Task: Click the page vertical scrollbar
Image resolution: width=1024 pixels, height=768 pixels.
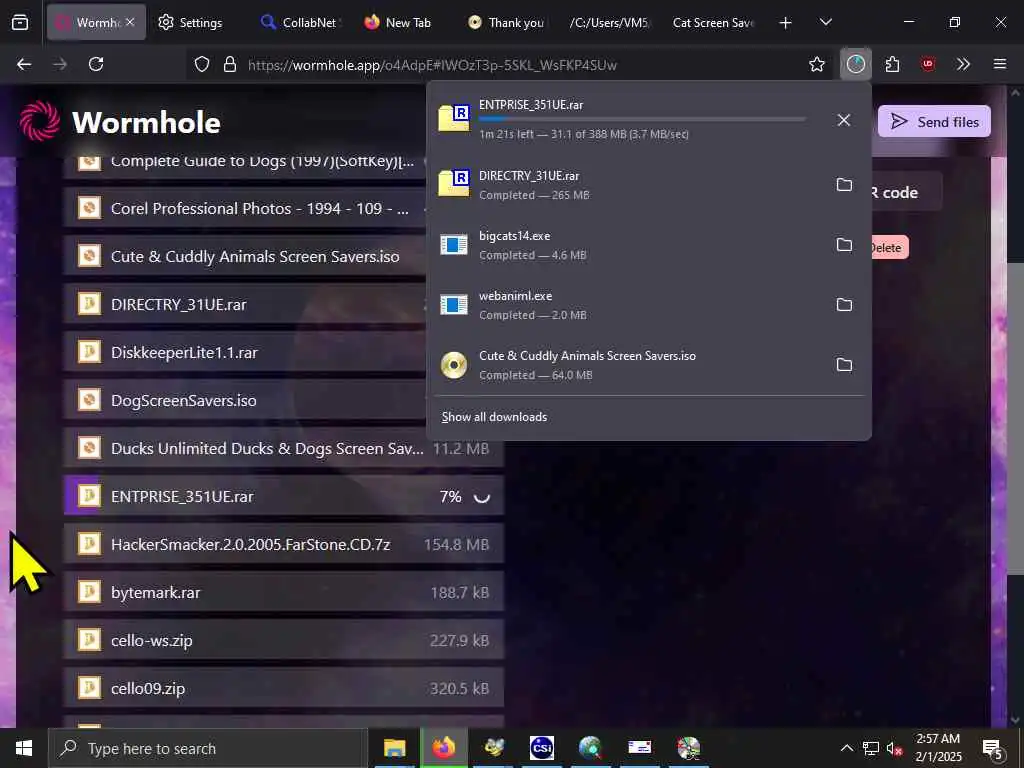Action: pos(1014,418)
